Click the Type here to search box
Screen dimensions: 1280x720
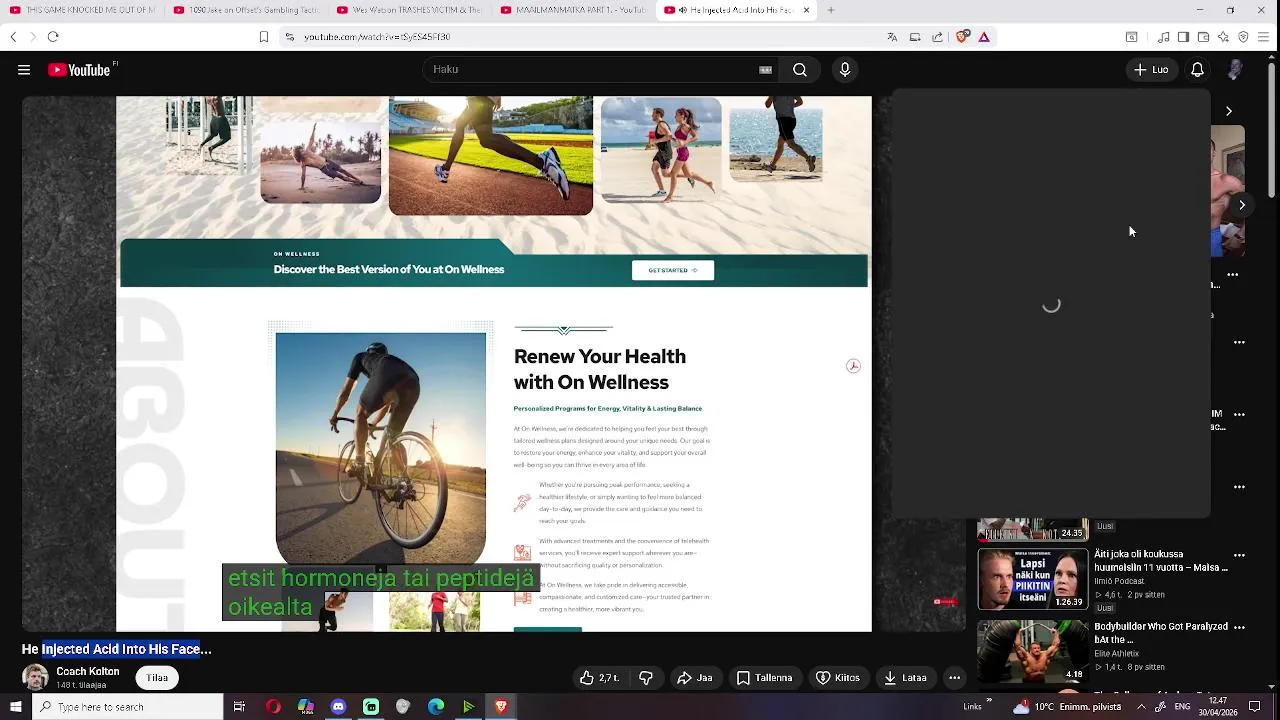[x=126, y=707]
